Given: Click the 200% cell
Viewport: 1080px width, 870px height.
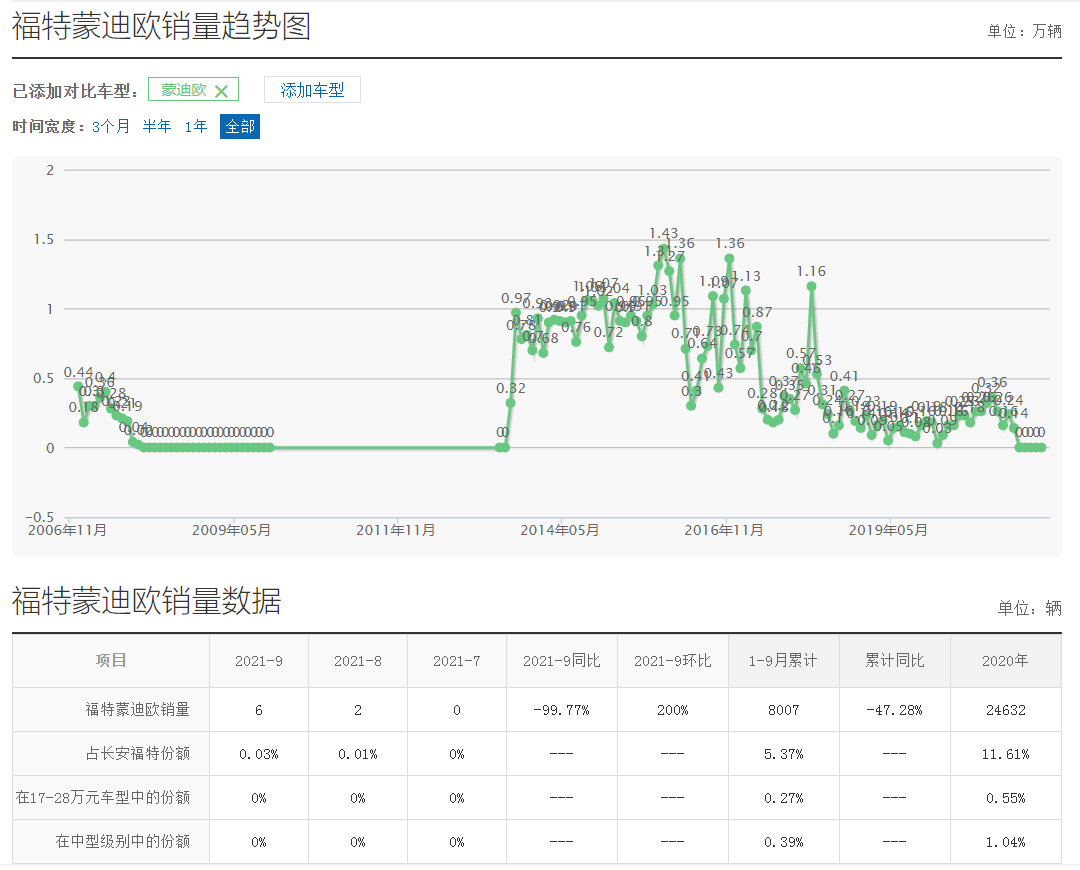Looking at the screenshot, I should tap(673, 710).
